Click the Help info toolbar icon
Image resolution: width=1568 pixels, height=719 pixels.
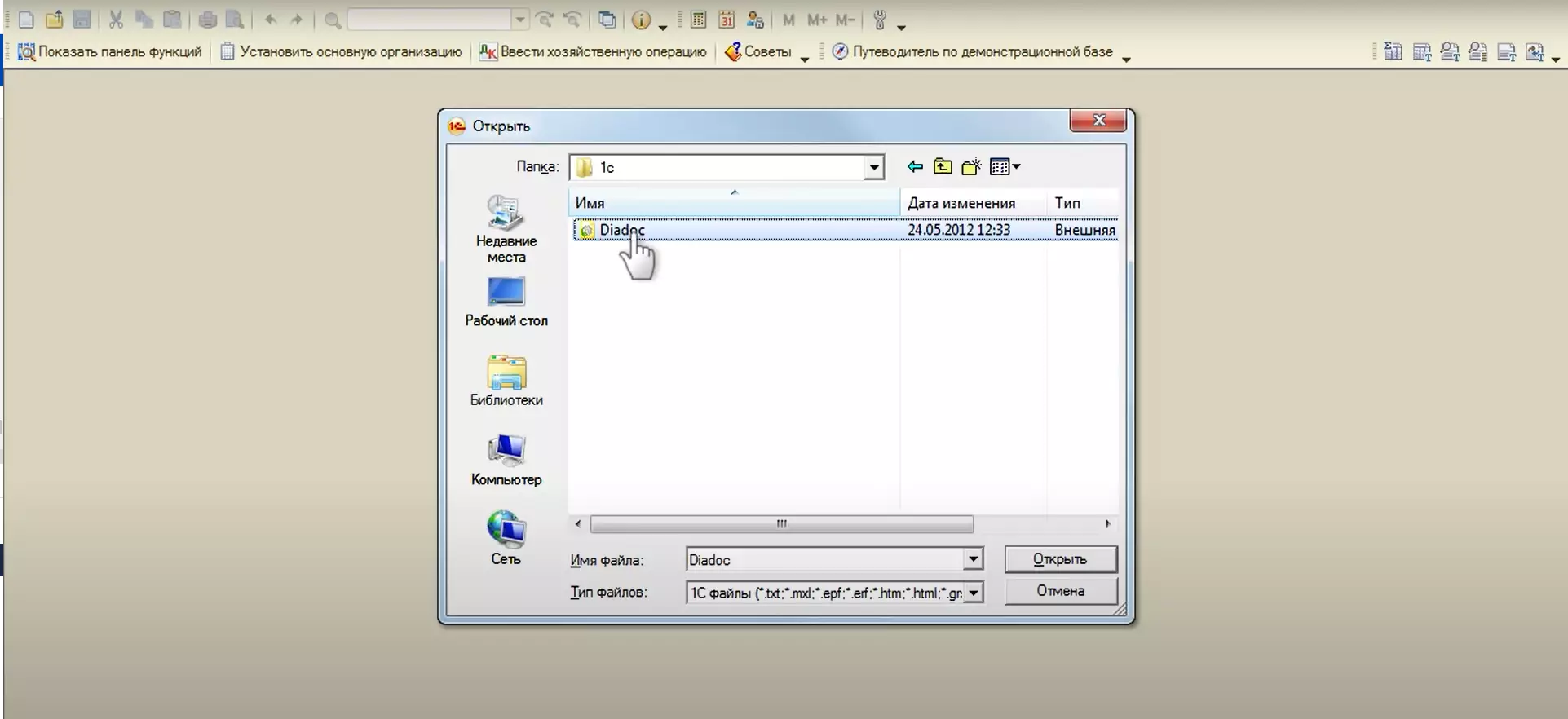click(642, 20)
